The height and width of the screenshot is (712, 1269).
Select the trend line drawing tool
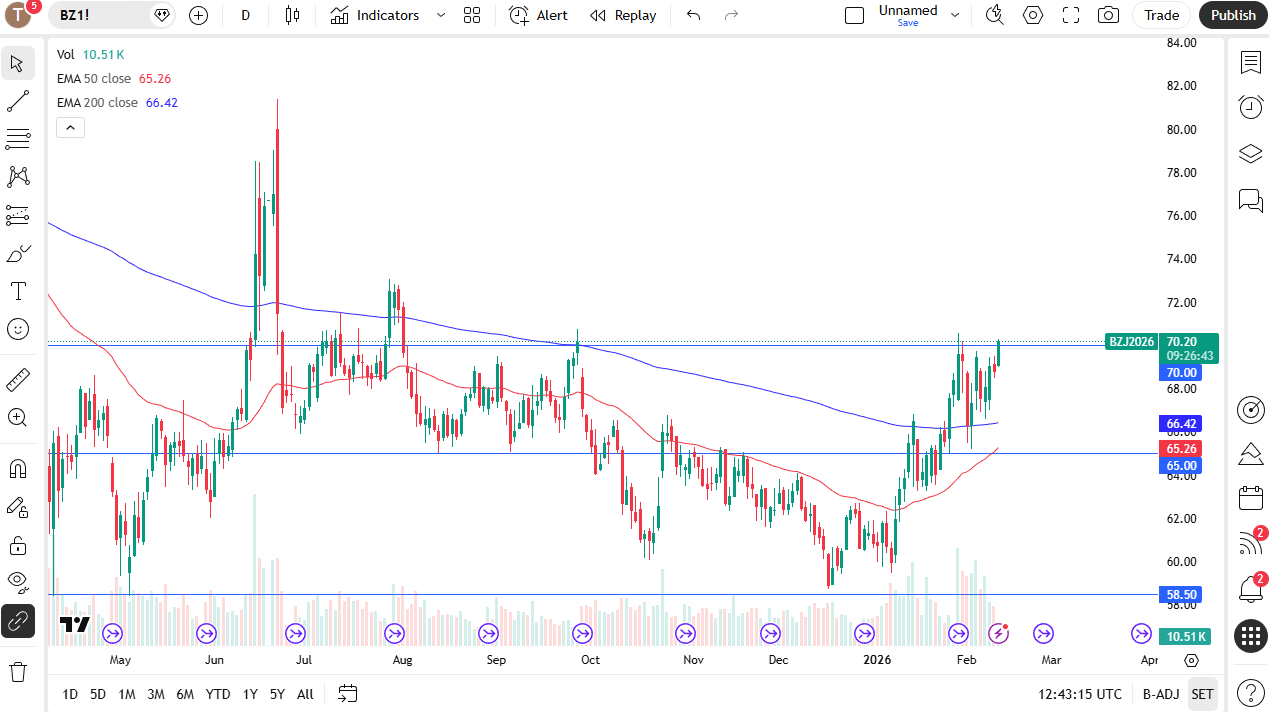pos(18,101)
